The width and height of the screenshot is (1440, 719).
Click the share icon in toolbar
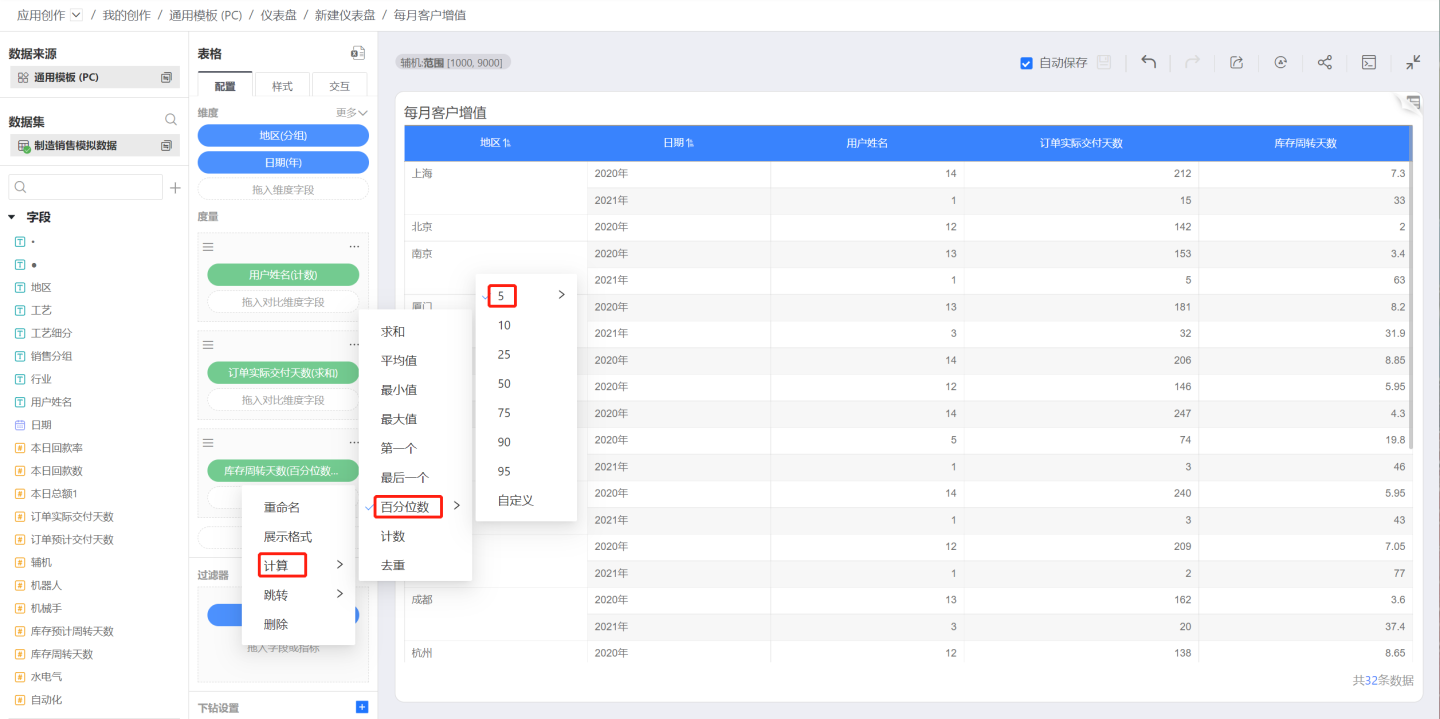(x=1324, y=62)
